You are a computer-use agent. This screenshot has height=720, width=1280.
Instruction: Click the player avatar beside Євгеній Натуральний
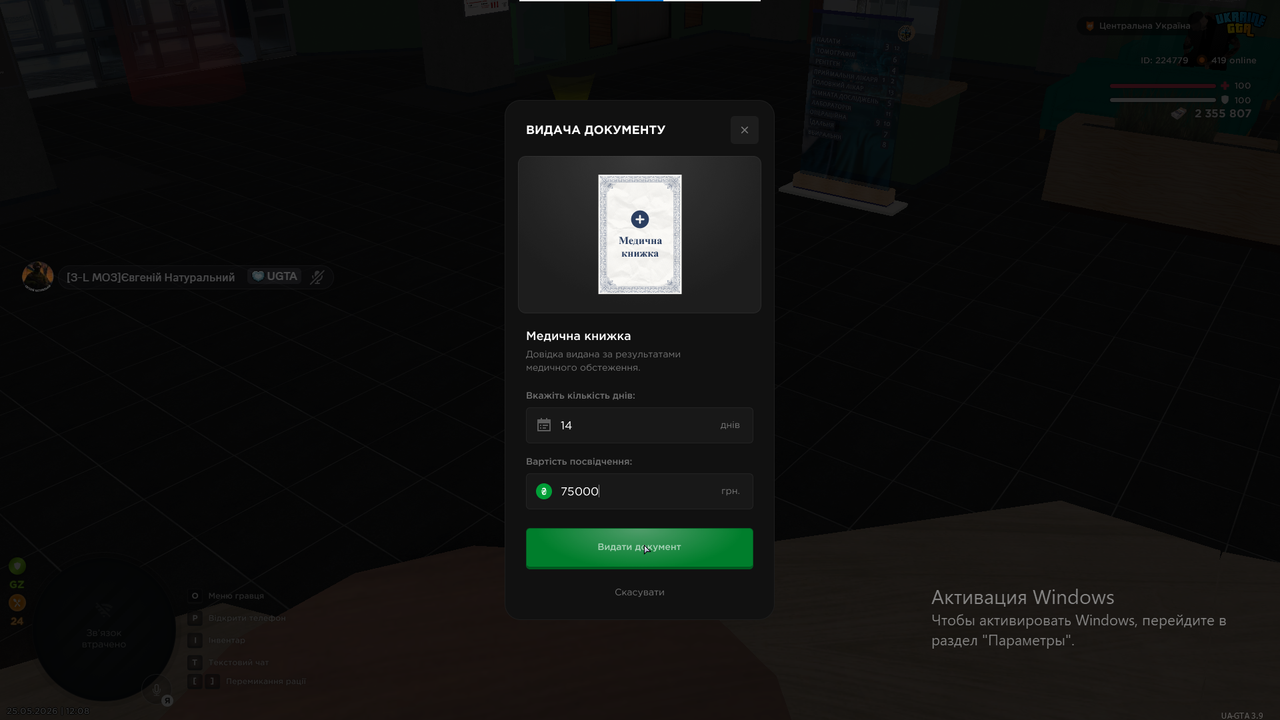point(38,277)
